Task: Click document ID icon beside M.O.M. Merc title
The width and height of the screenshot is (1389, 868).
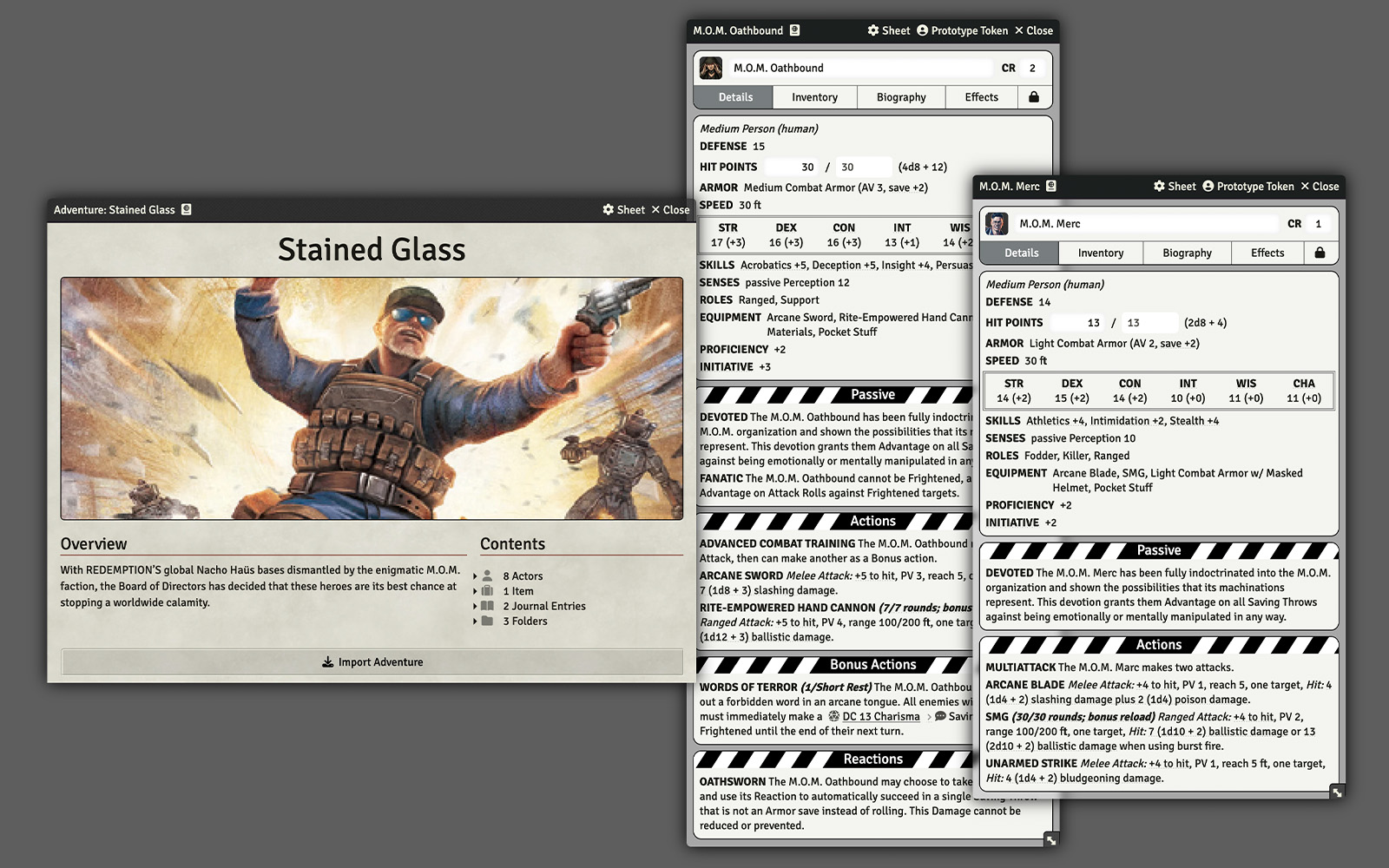Action: [x=1051, y=186]
